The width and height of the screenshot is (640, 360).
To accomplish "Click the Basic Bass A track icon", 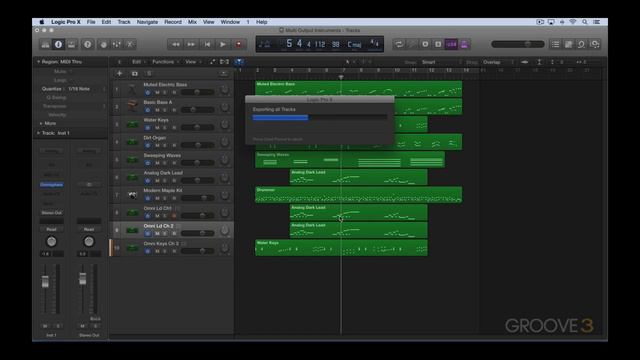I will point(132,106).
